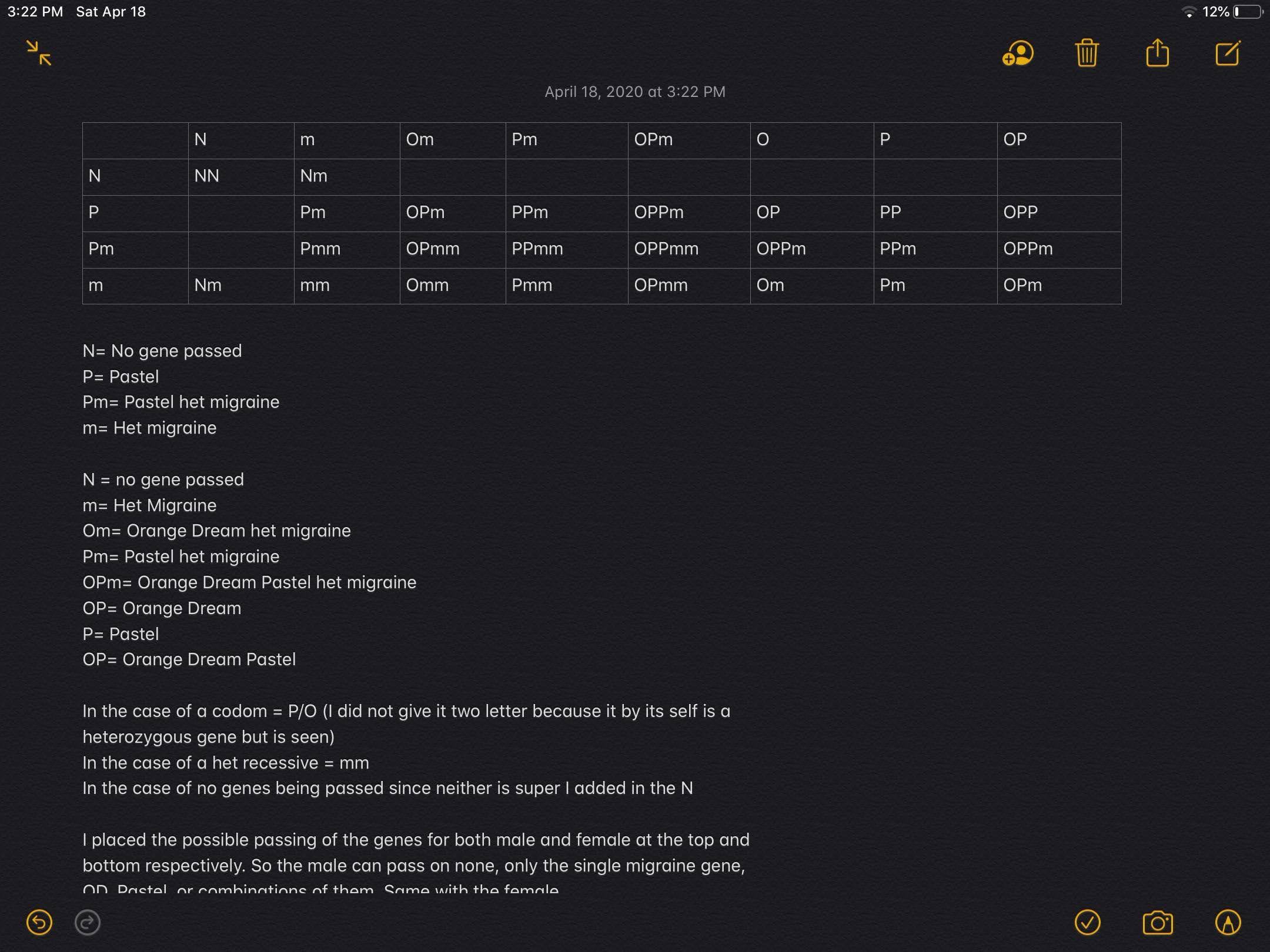Select the OPPmm table cell

[689, 250]
